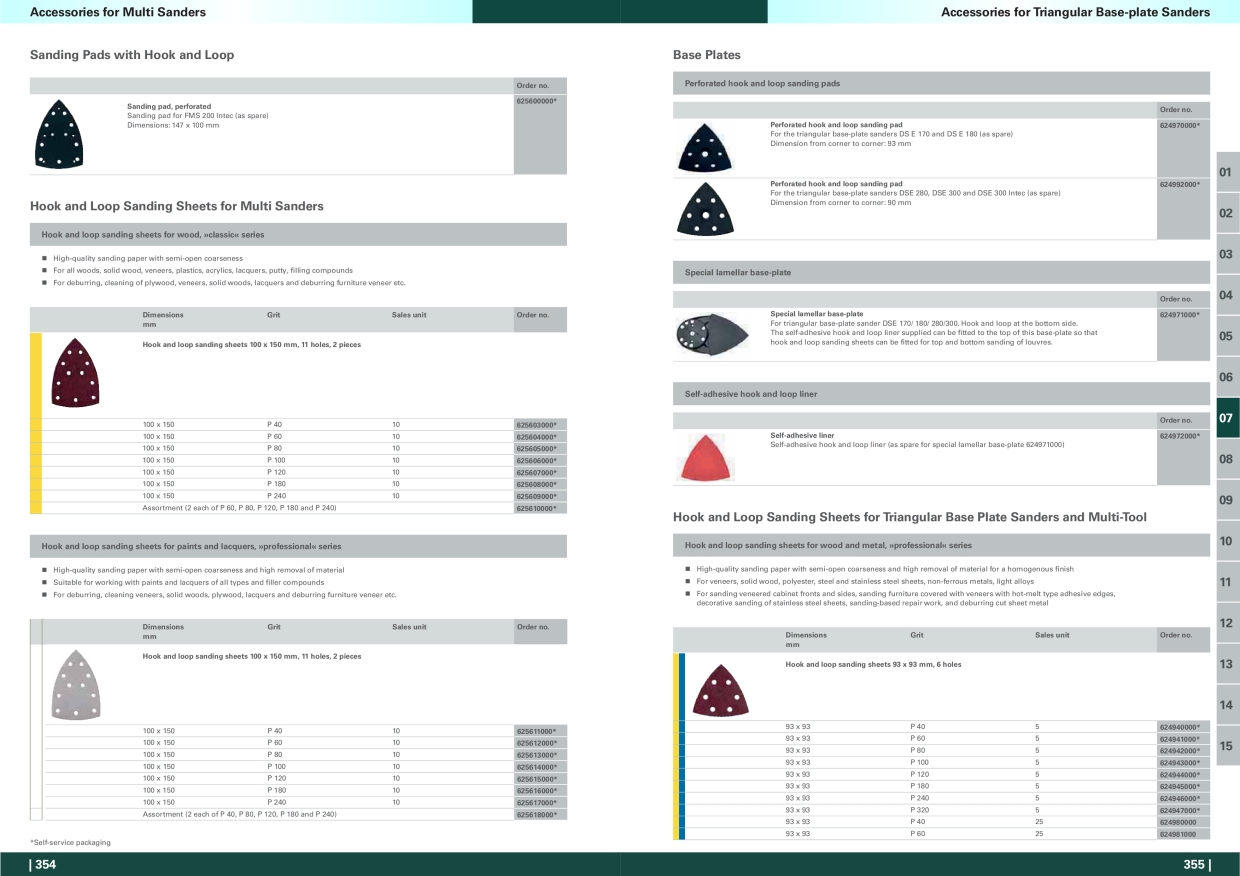The height and width of the screenshot is (876, 1240).
Task: Select assortment order number 625610000*
Action: [x=536, y=508]
